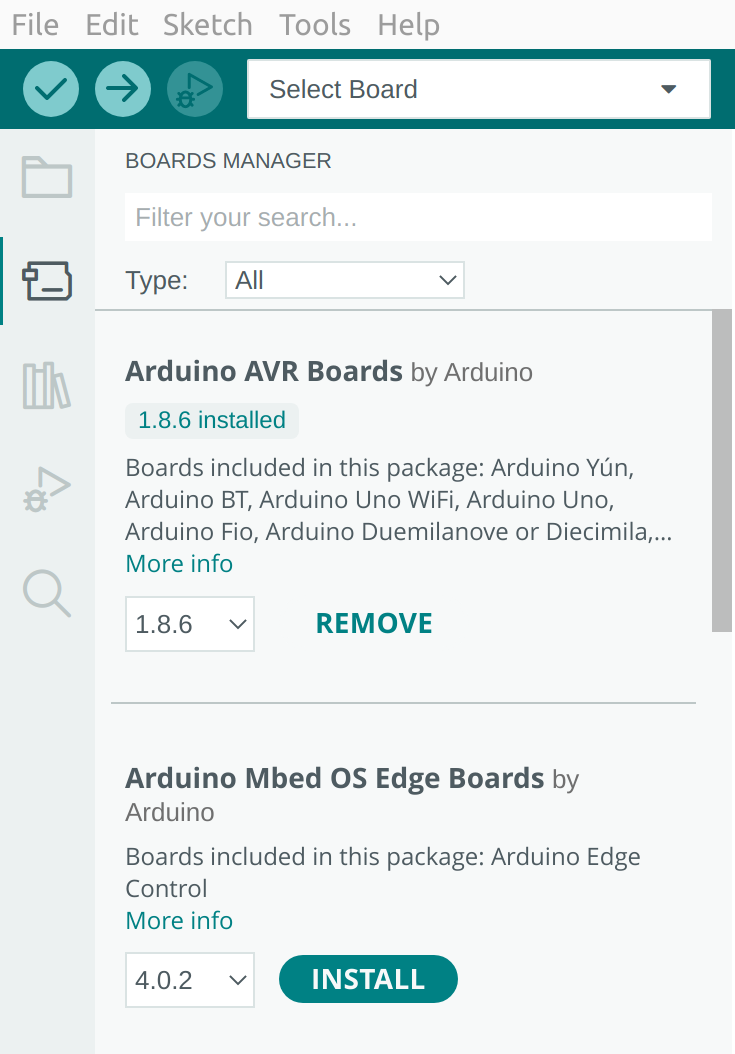The image size is (735, 1054).
Task: Open the Search magnifier sidebar icon
Action: click(x=46, y=594)
